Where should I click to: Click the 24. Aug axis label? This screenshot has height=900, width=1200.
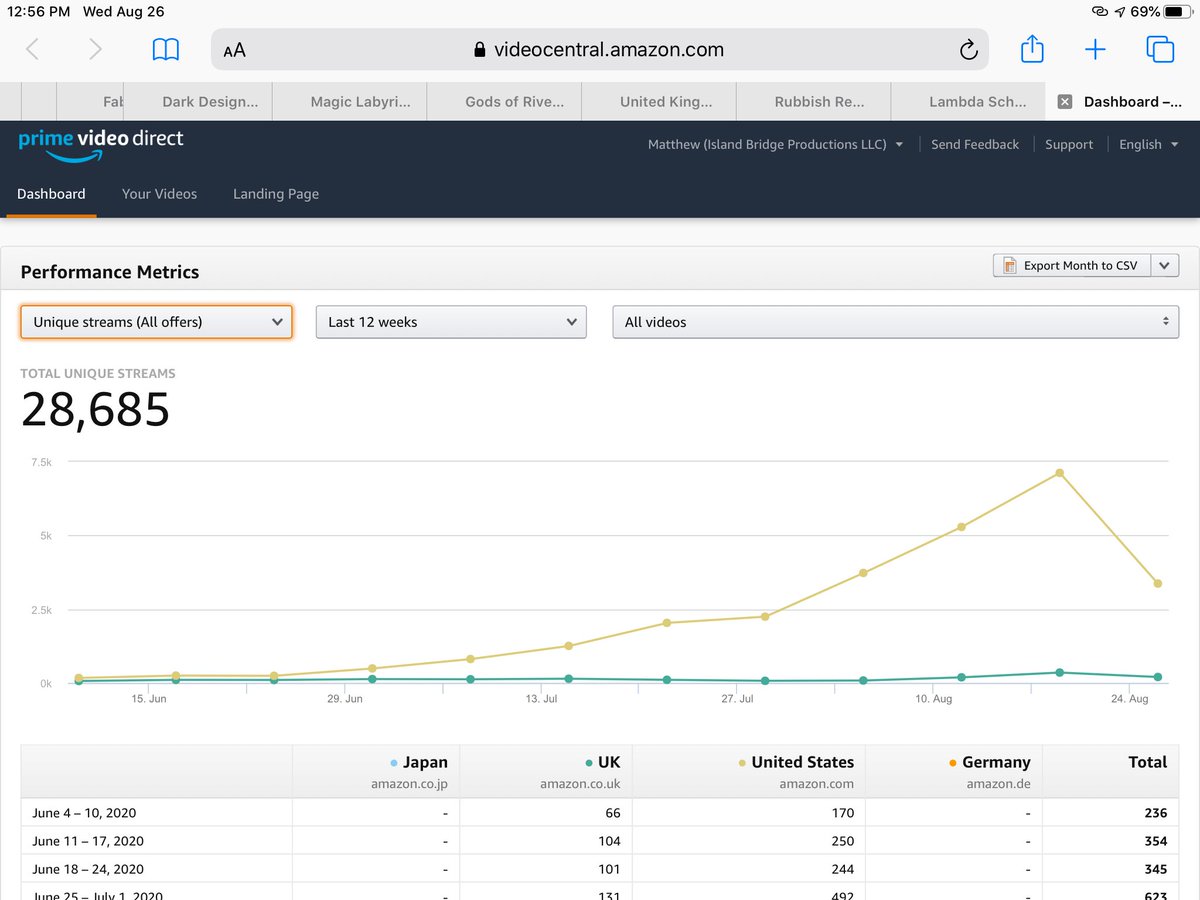[x=1130, y=699]
